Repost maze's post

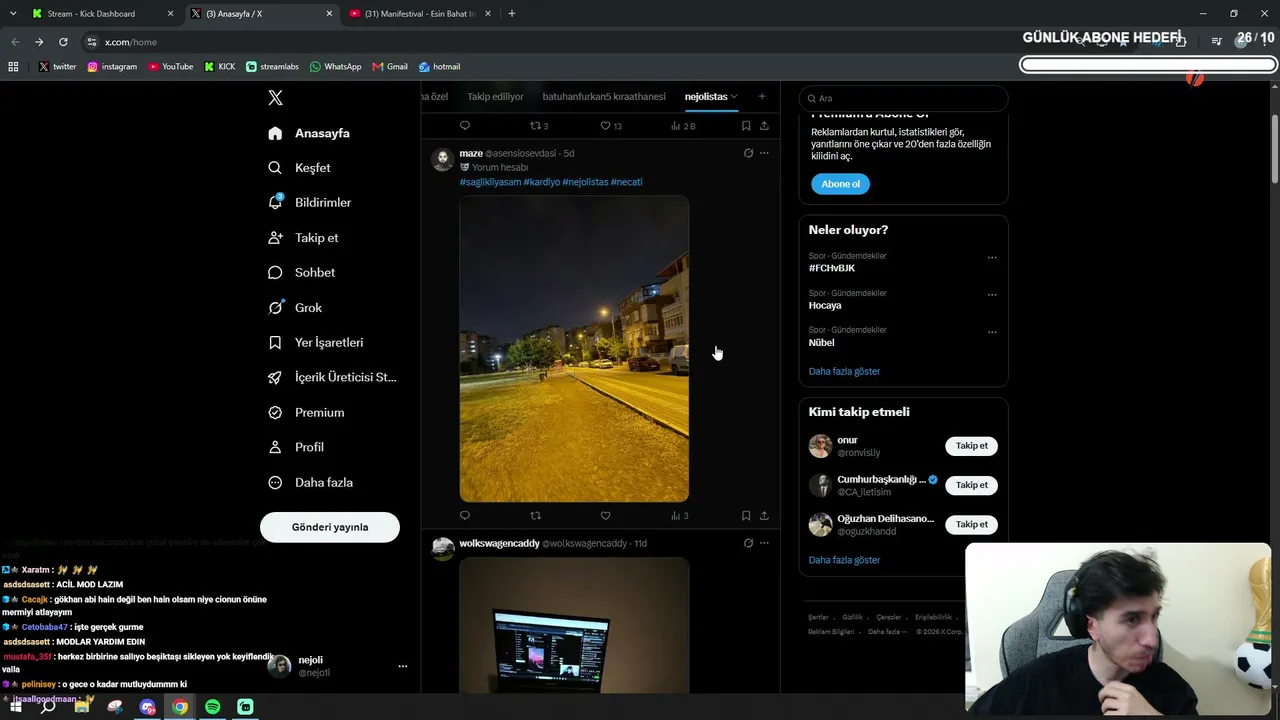click(x=535, y=516)
